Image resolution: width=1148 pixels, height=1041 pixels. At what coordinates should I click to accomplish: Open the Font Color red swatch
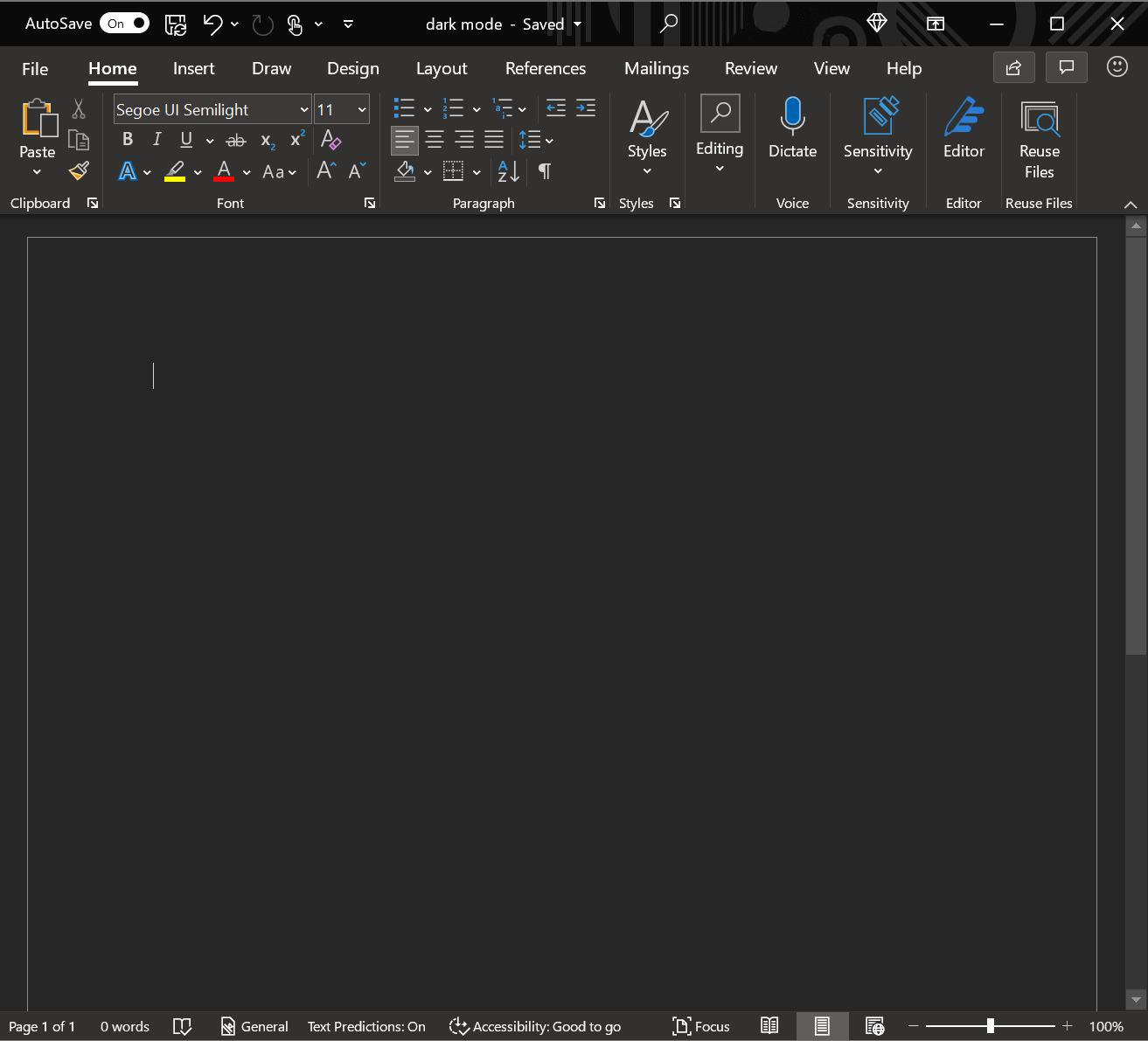224,171
